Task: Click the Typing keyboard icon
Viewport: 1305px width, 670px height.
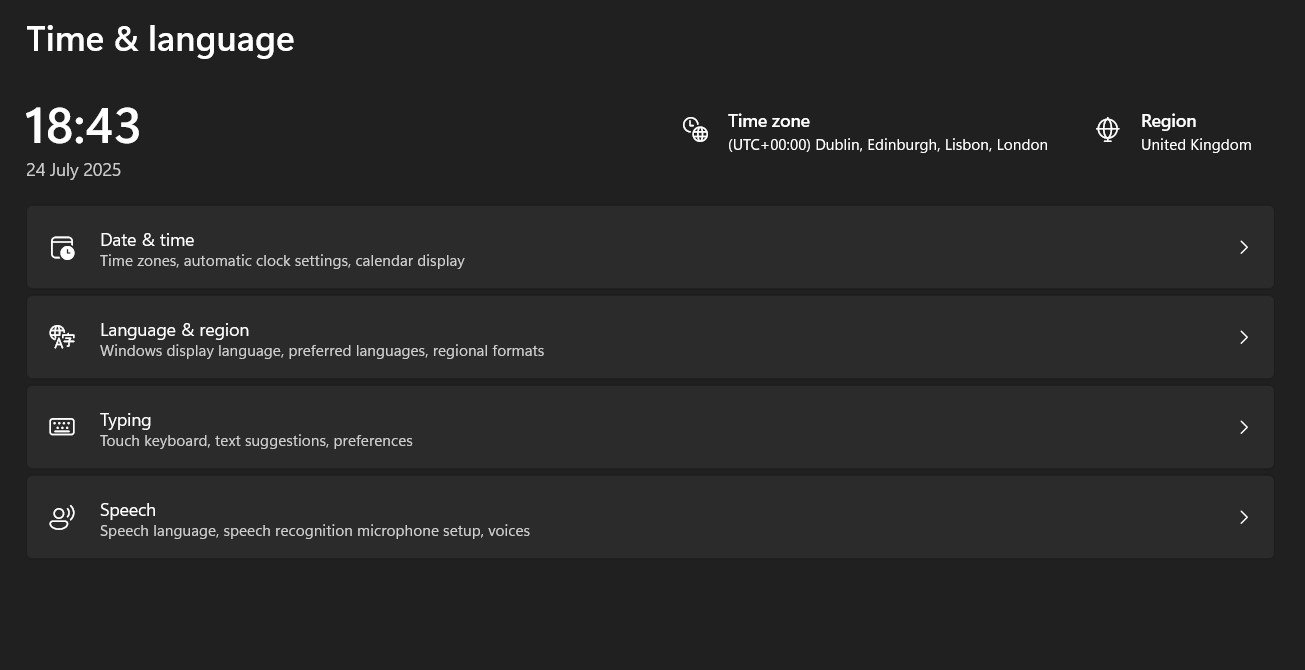Action: (x=62, y=427)
